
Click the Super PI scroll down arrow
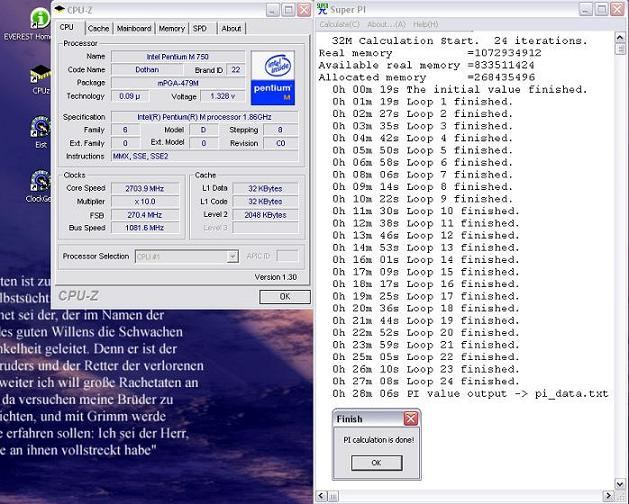point(620,484)
